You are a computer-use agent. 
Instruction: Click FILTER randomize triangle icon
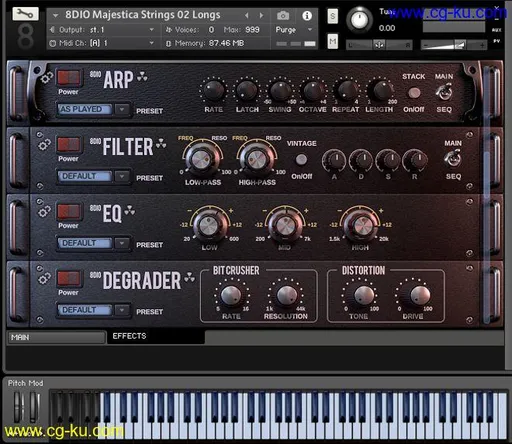click(x=161, y=143)
